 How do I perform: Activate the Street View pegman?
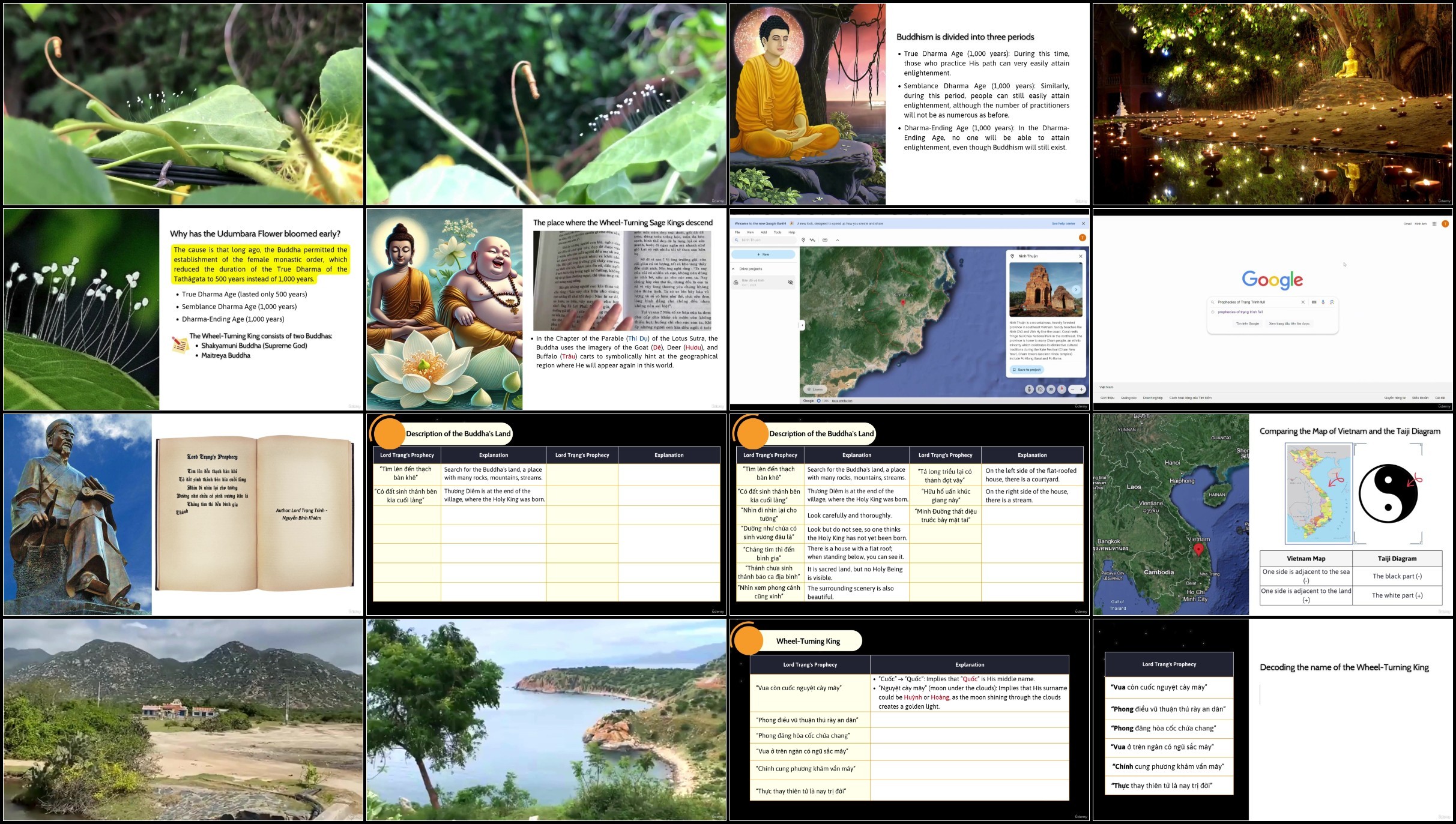1029,389
